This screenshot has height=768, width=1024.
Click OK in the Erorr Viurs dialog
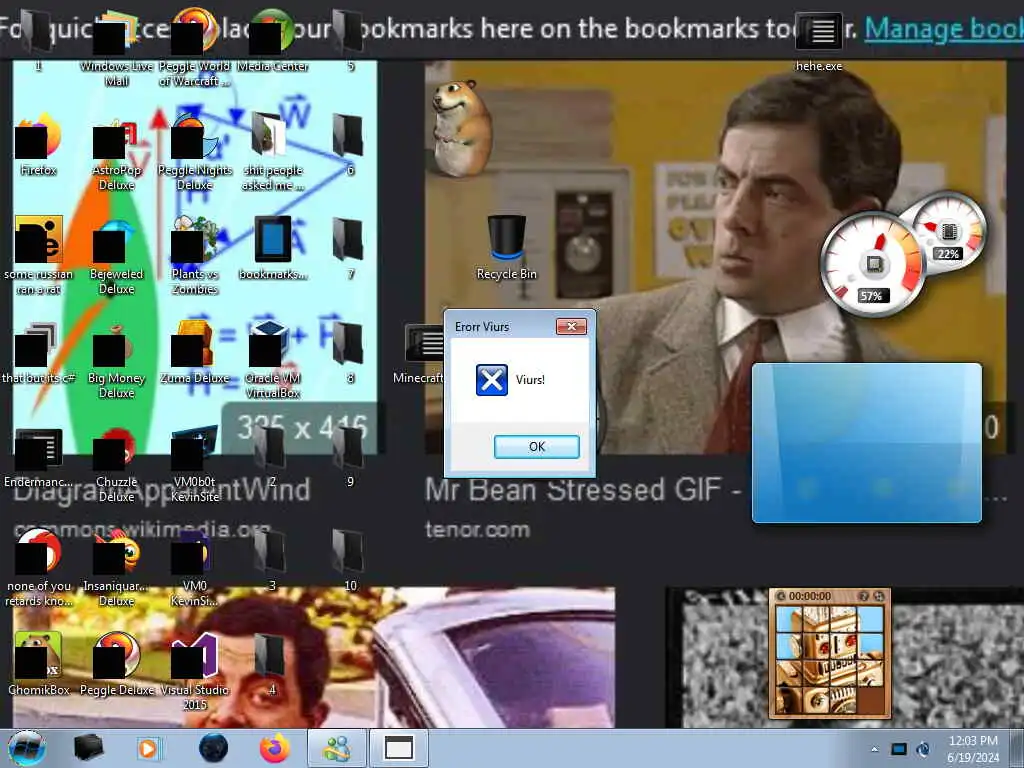click(536, 447)
